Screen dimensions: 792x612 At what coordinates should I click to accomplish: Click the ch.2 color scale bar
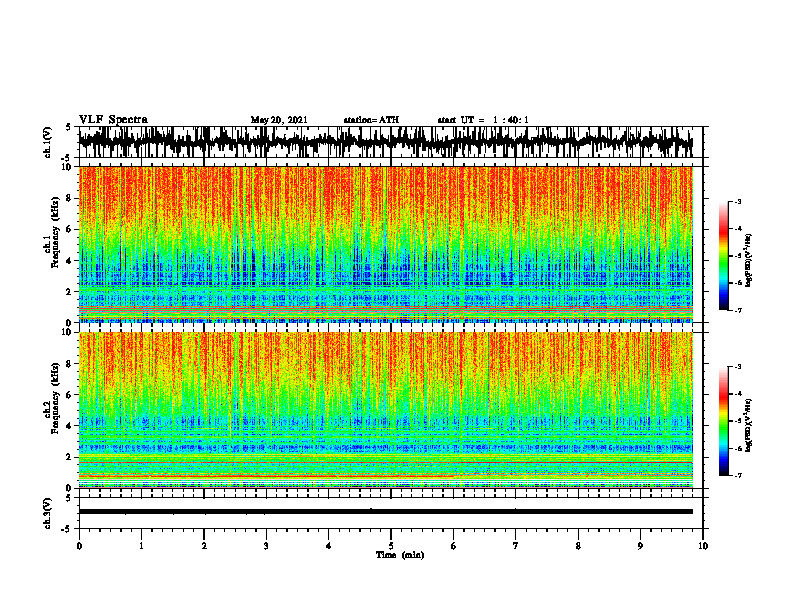(724, 421)
